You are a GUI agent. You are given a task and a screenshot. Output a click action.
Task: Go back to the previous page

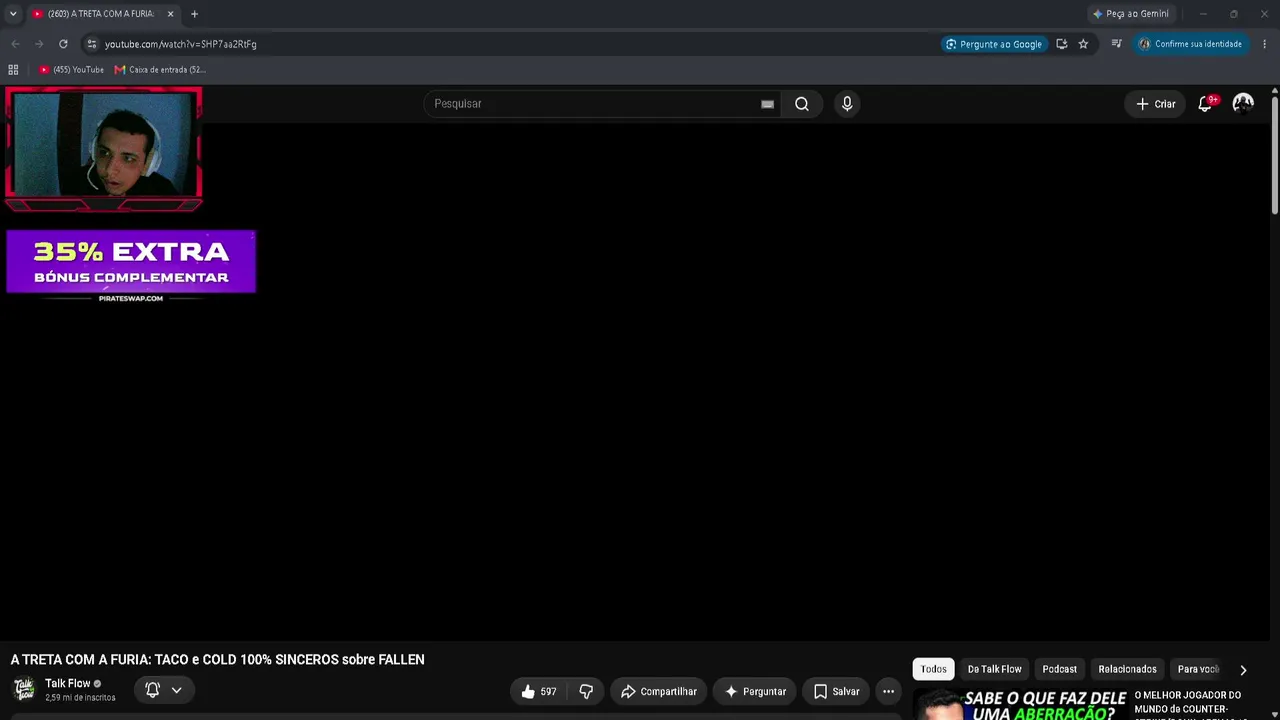point(15,44)
